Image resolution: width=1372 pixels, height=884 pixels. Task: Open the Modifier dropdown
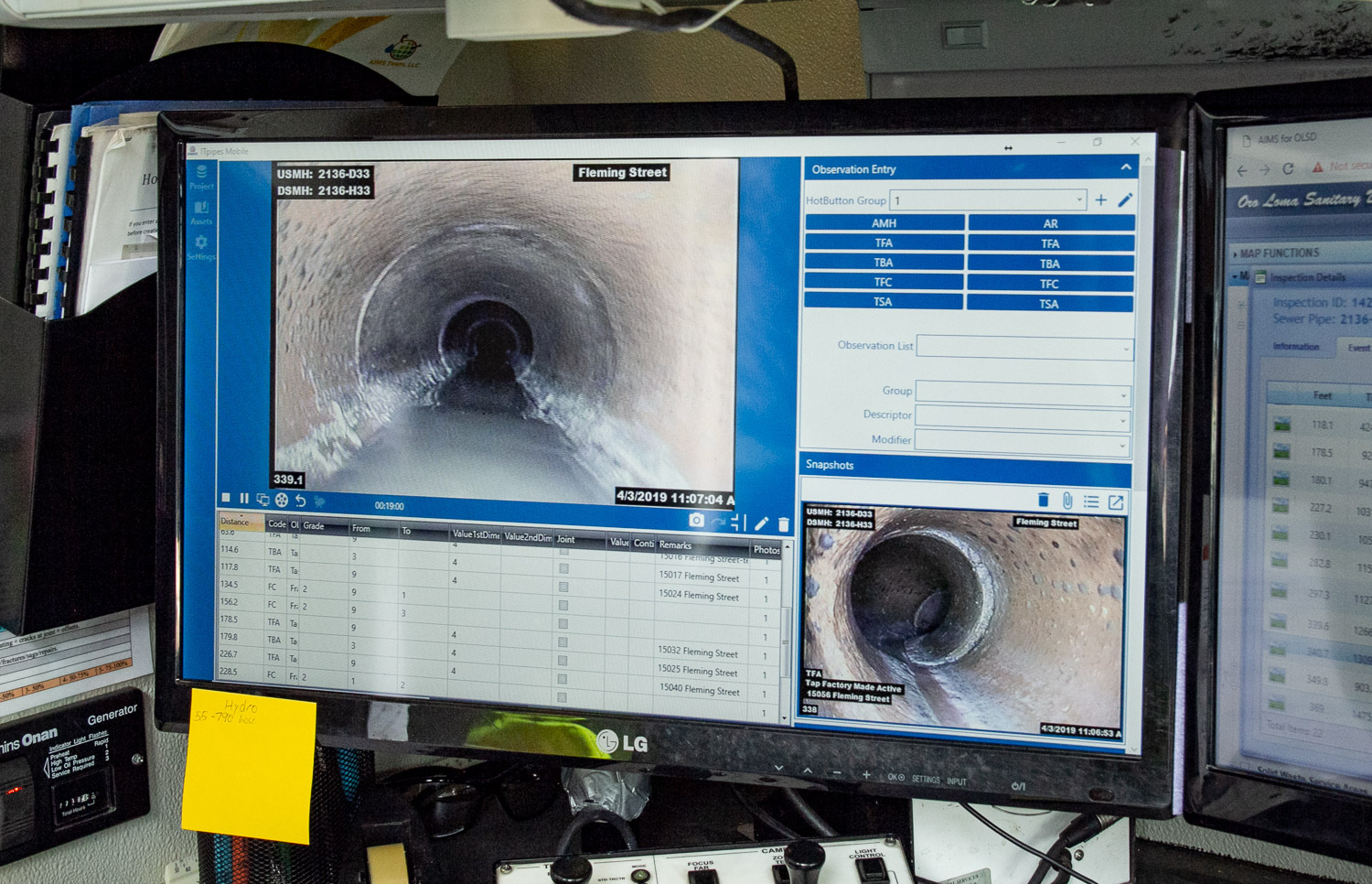click(1024, 443)
